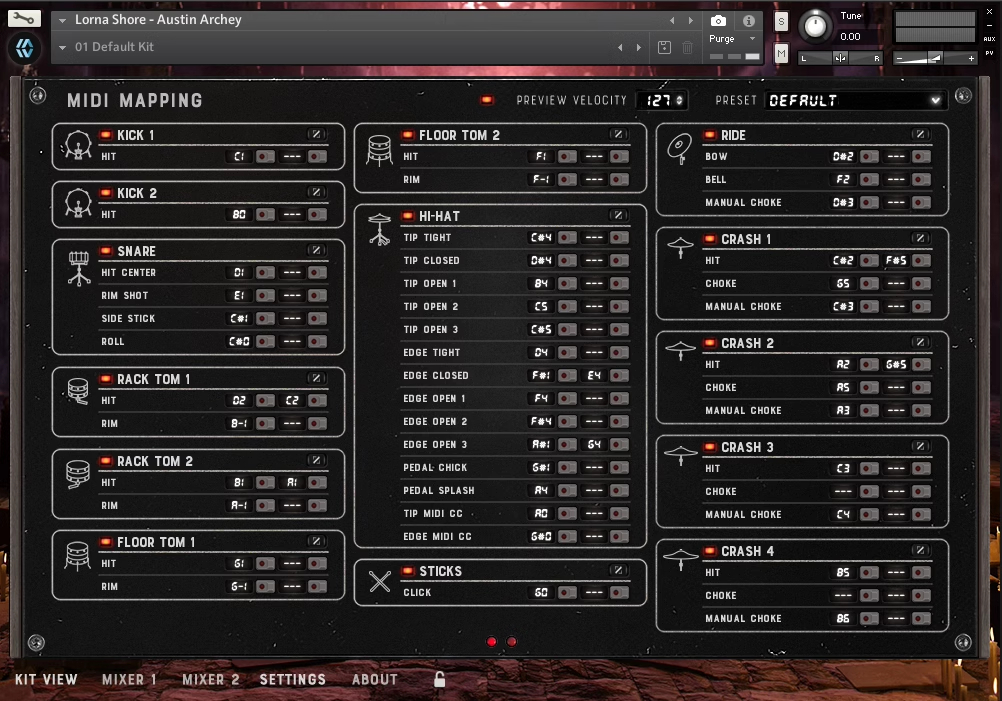This screenshot has width=1002, height=701.
Task: Toggle the Ride red LED
Action: (x=709, y=135)
